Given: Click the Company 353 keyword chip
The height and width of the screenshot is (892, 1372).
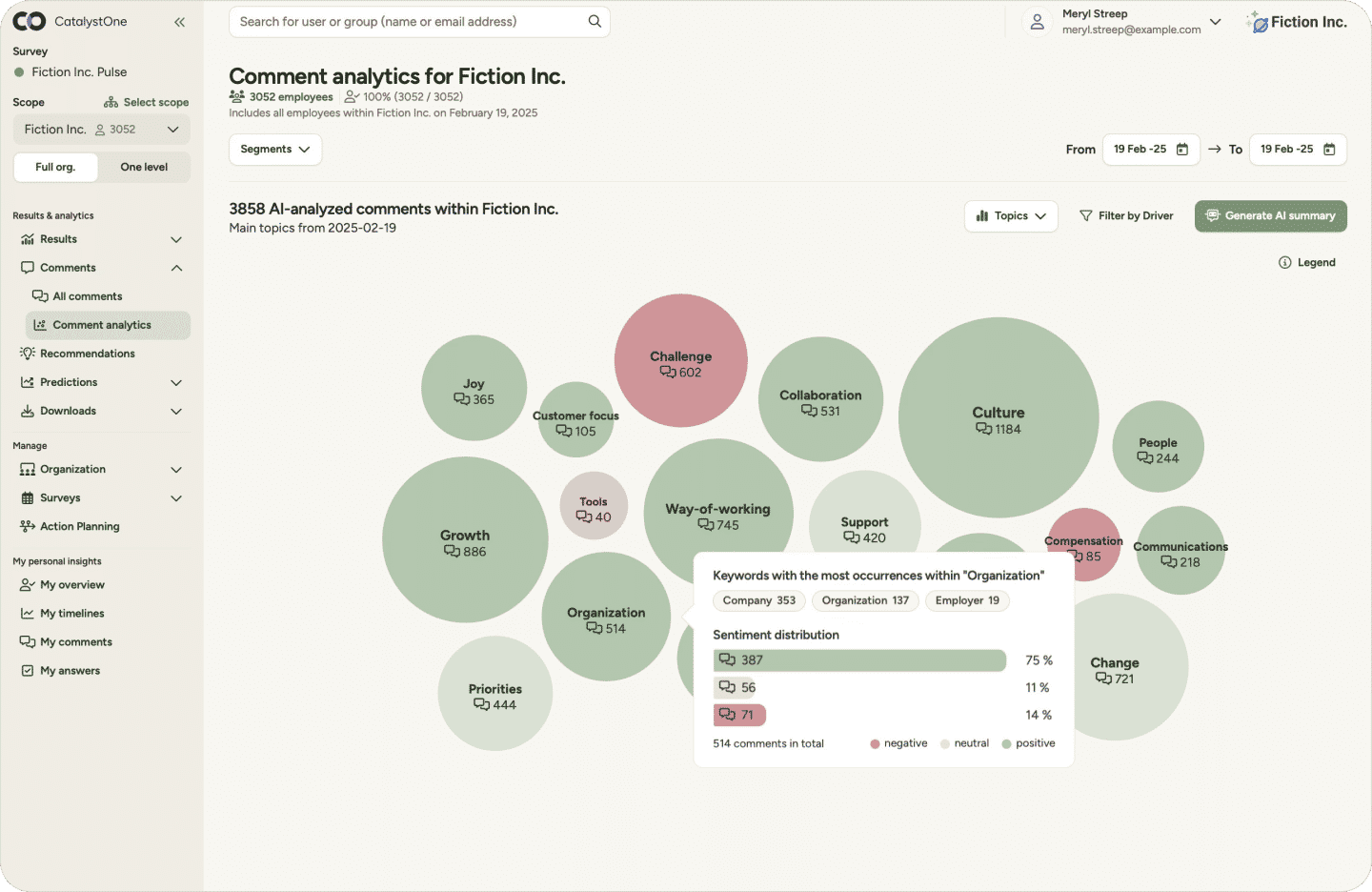Looking at the screenshot, I should point(759,601).
